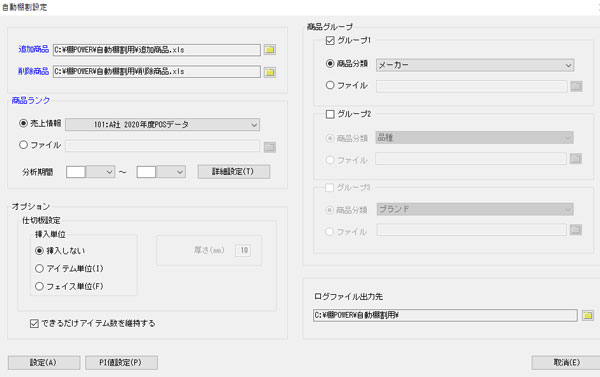Click folder icon beside グループ2 ファイル field
The height and width of the screenshot is (377, 600).
tap(576, 158)
